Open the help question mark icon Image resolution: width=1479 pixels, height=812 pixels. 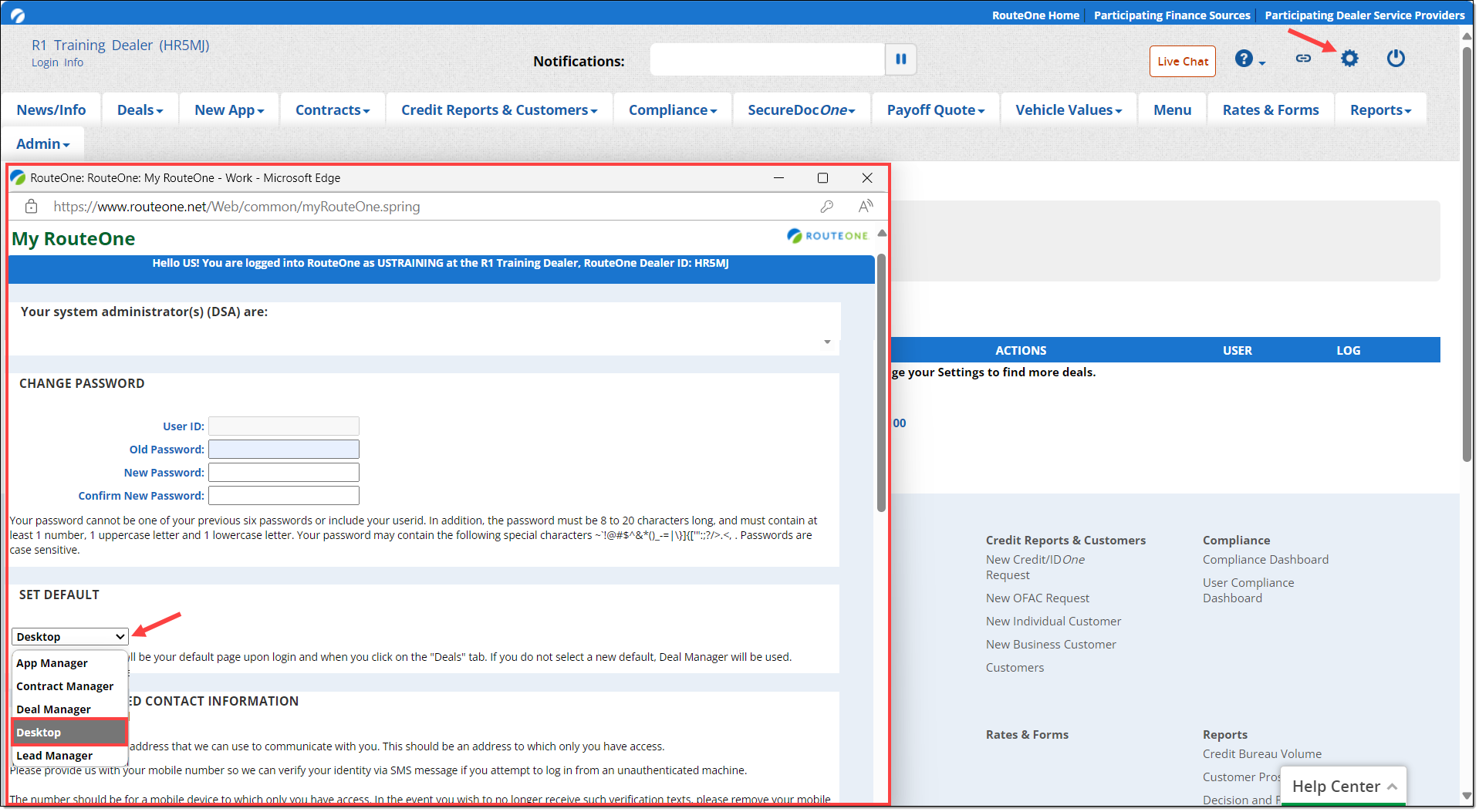pyautogui.click(x=1244, y=59)
